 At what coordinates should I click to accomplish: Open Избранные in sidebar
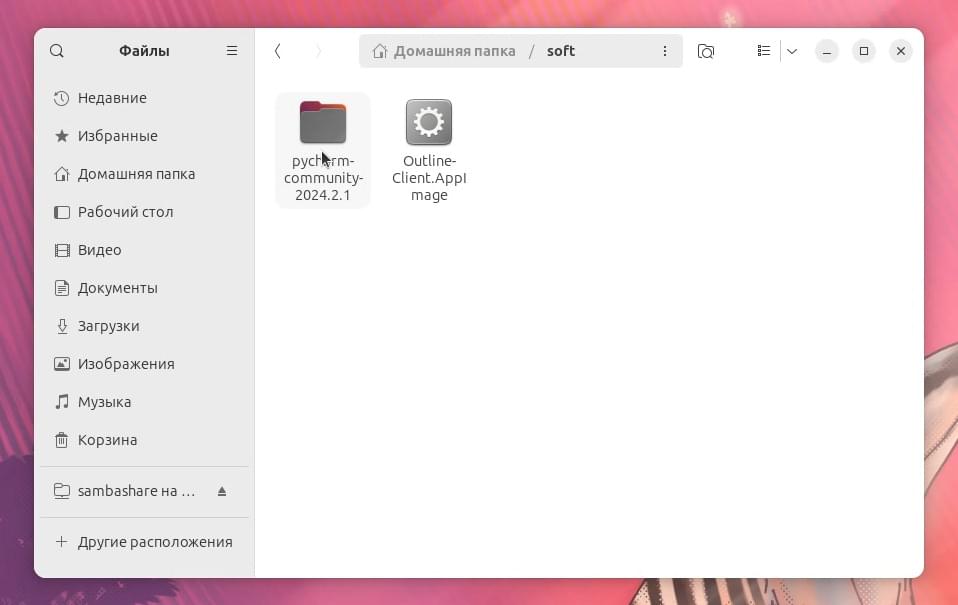144,136
